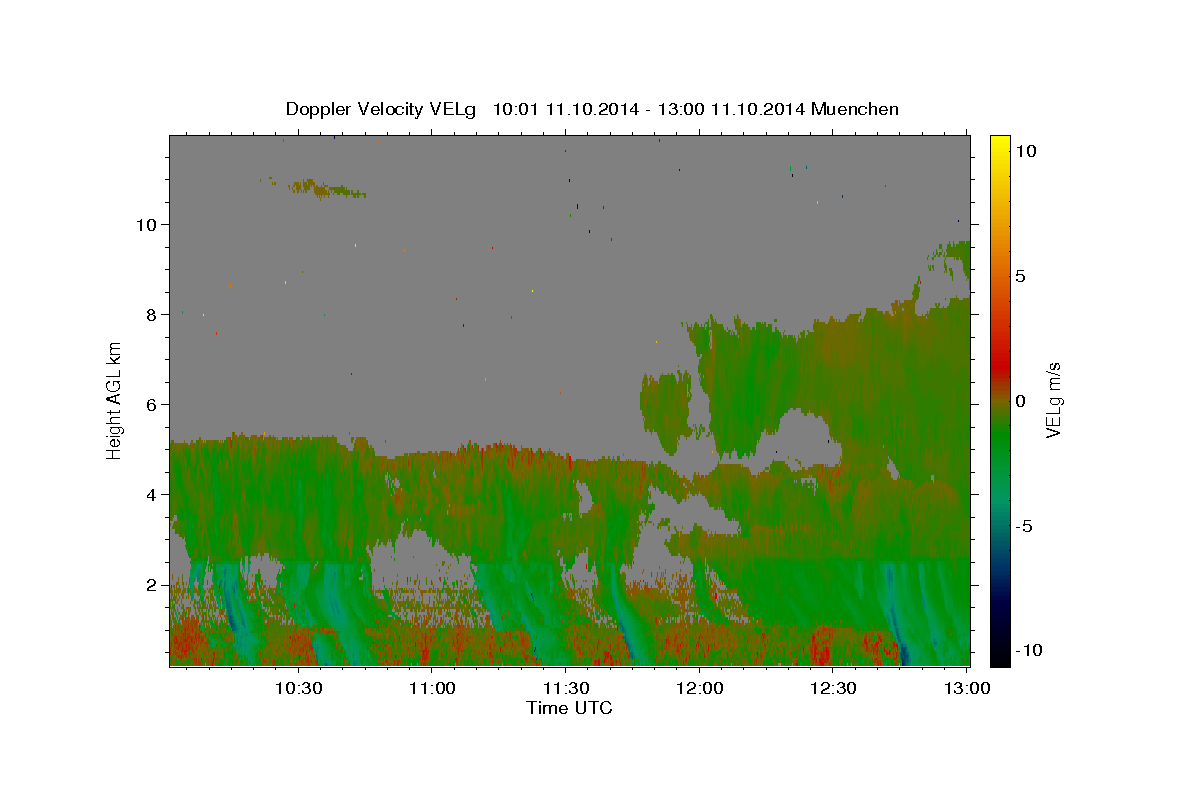Click the colorbar value 0 label
1200x800 pixels.
click(1020, 401)
